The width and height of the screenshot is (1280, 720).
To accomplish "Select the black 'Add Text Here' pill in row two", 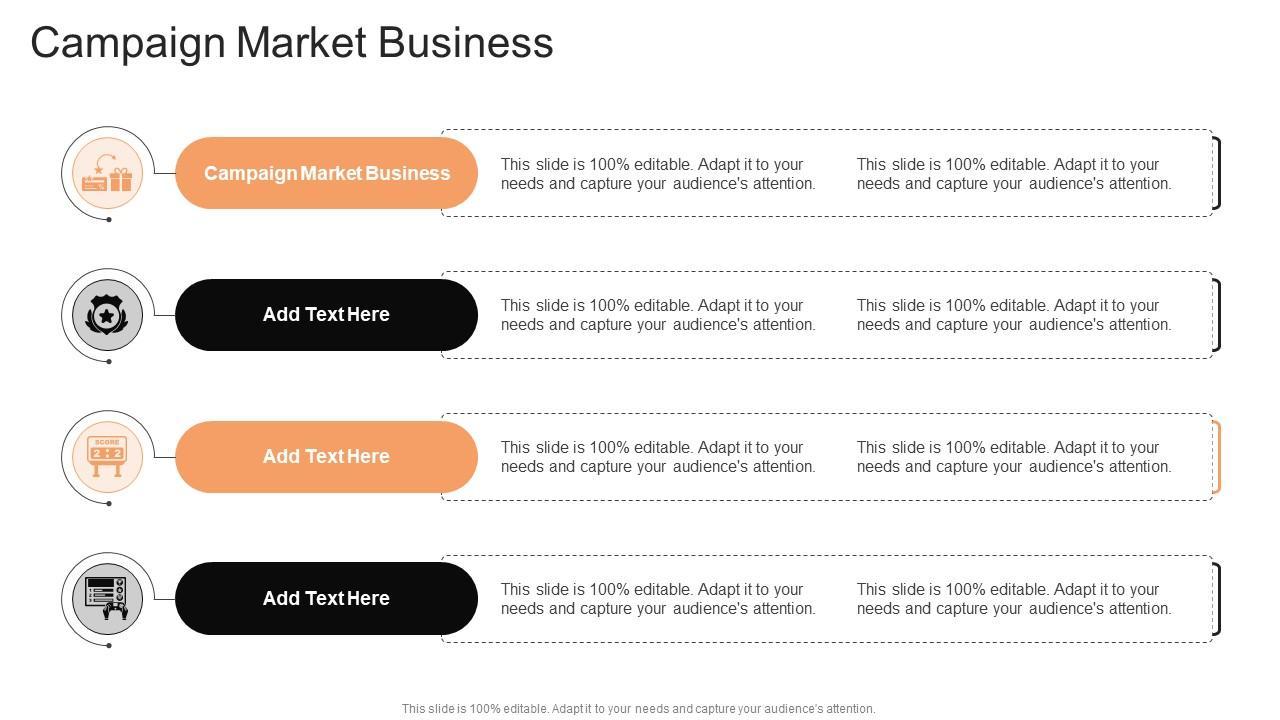I will [326, 315].
